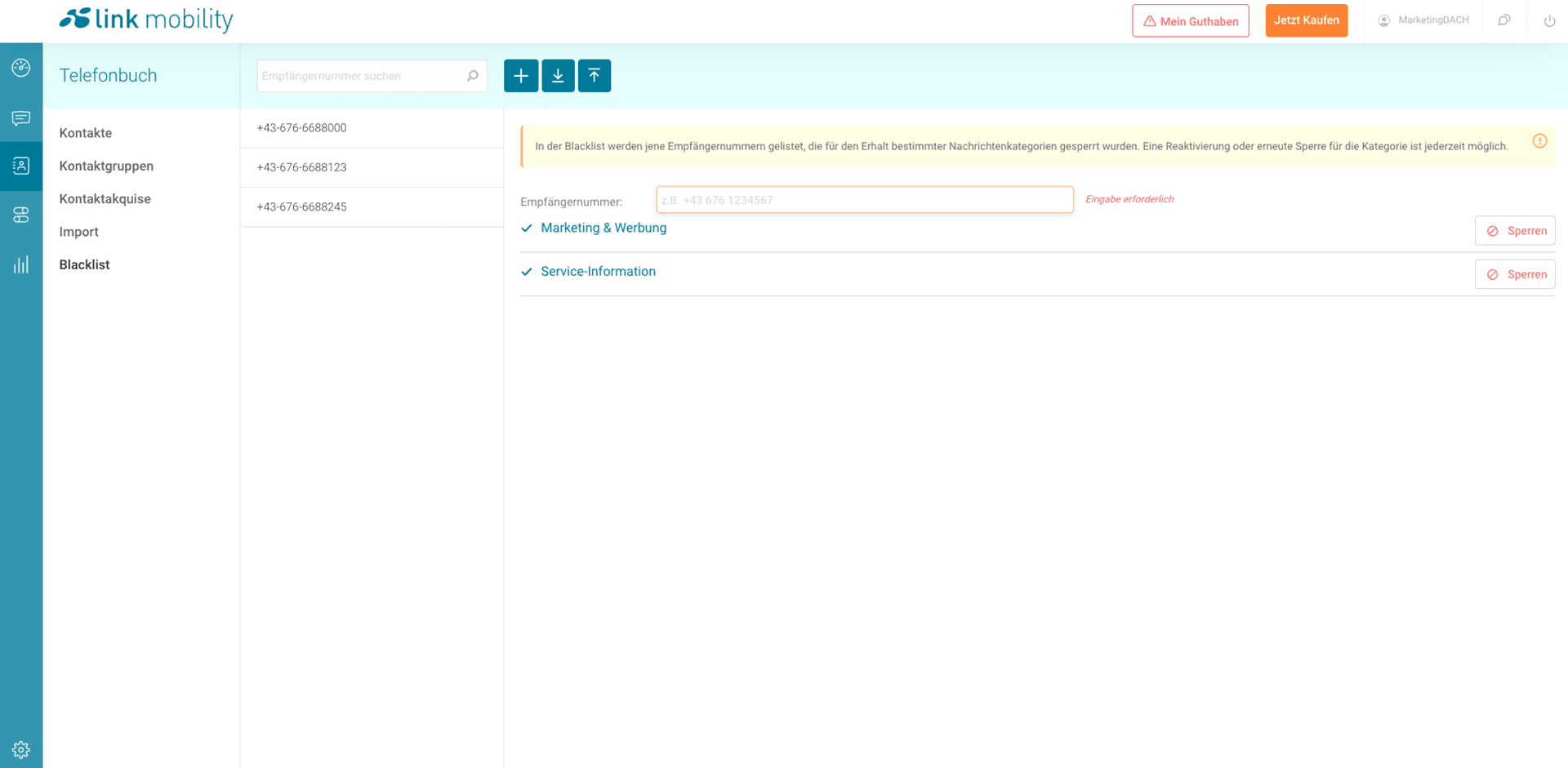Open the MarketingDACH user menu
This screenshot has width=1568, height=768.
coord(1423,20)
